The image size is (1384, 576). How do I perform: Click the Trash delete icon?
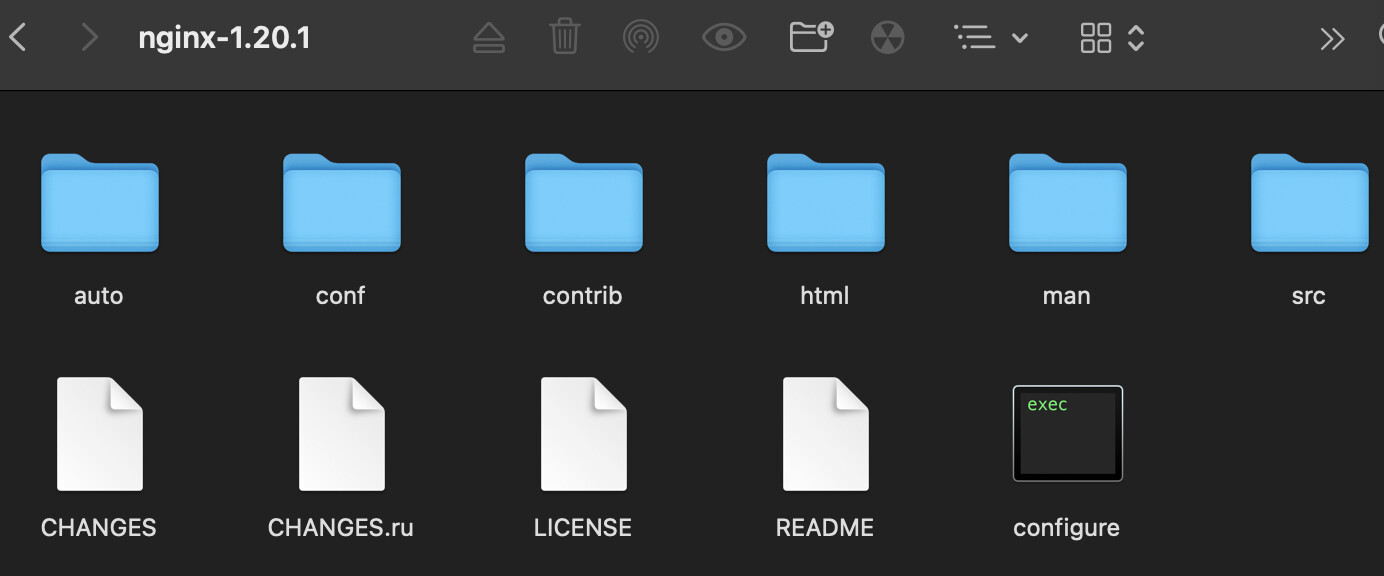tap(565, 38)
